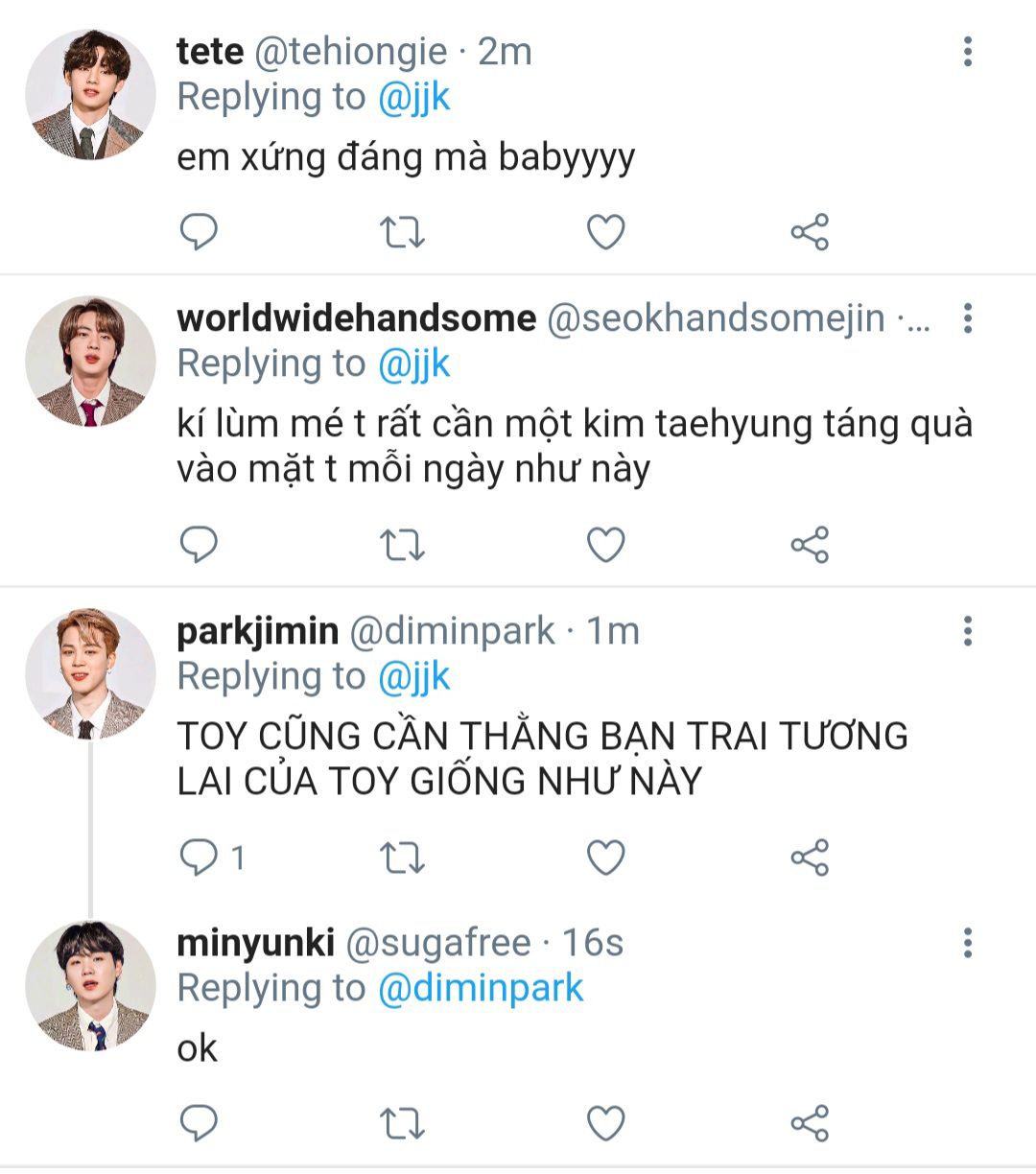Open more options on tete's tweet
The image size is (1036, 1174).
click(967, 52)
